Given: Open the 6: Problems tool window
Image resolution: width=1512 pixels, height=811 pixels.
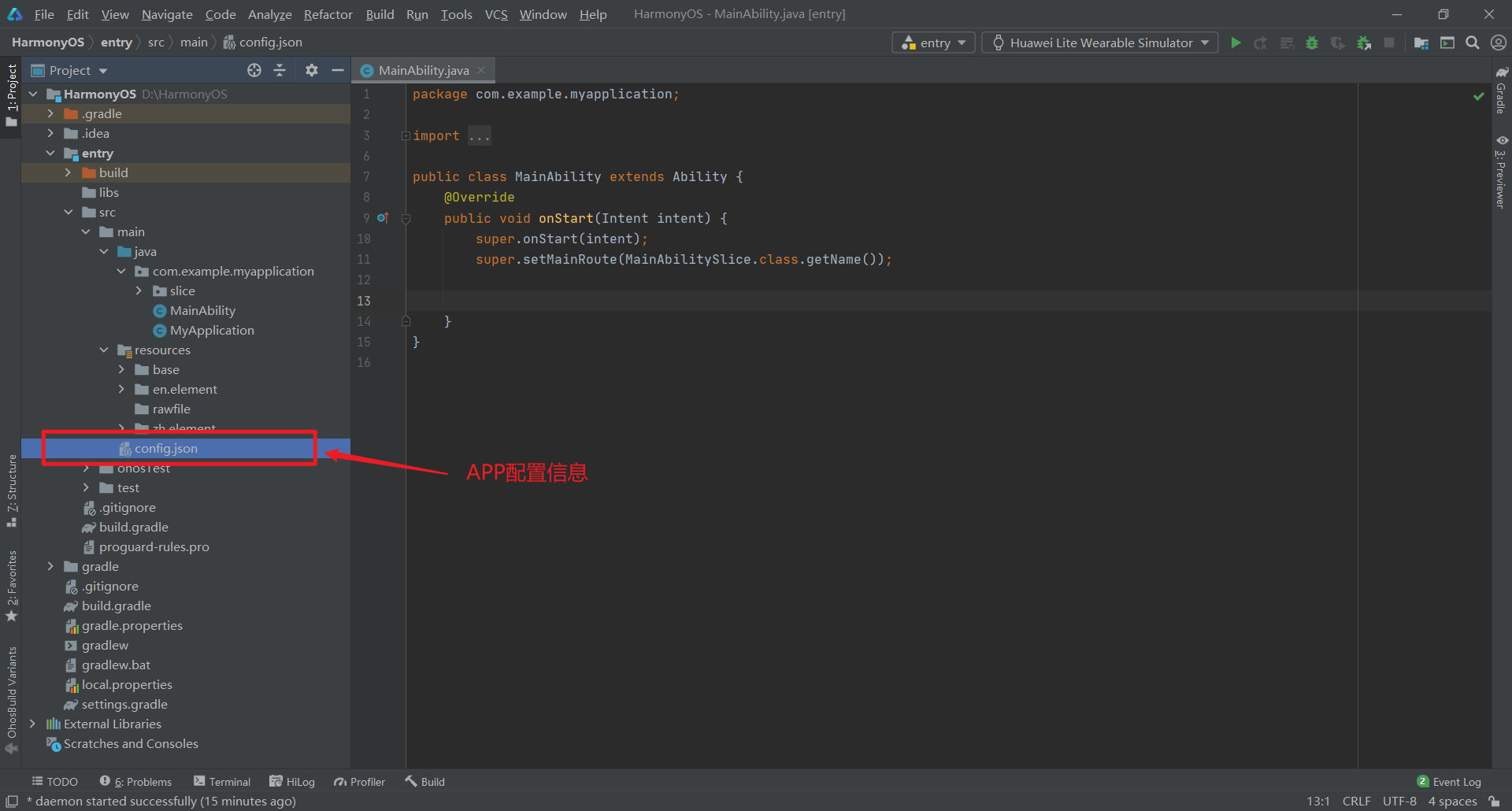Looking at the screenshot, I should [135, 781].
